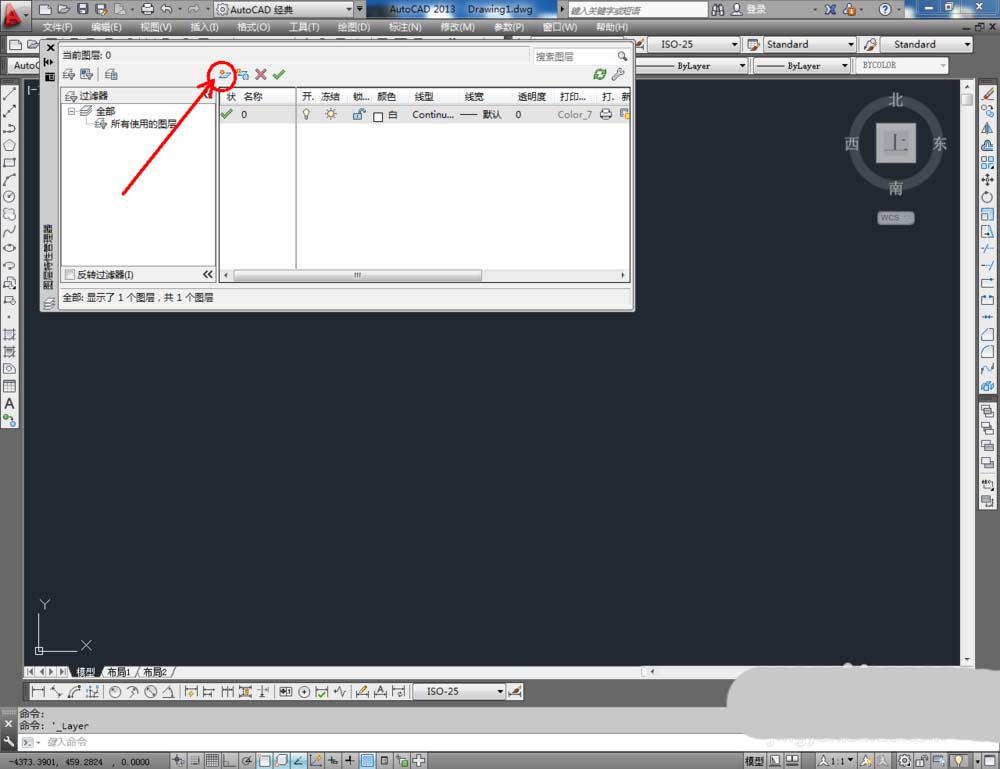Click the New Group Filter icon
This screenshot has height=769, width=1000.
(87, 75)
